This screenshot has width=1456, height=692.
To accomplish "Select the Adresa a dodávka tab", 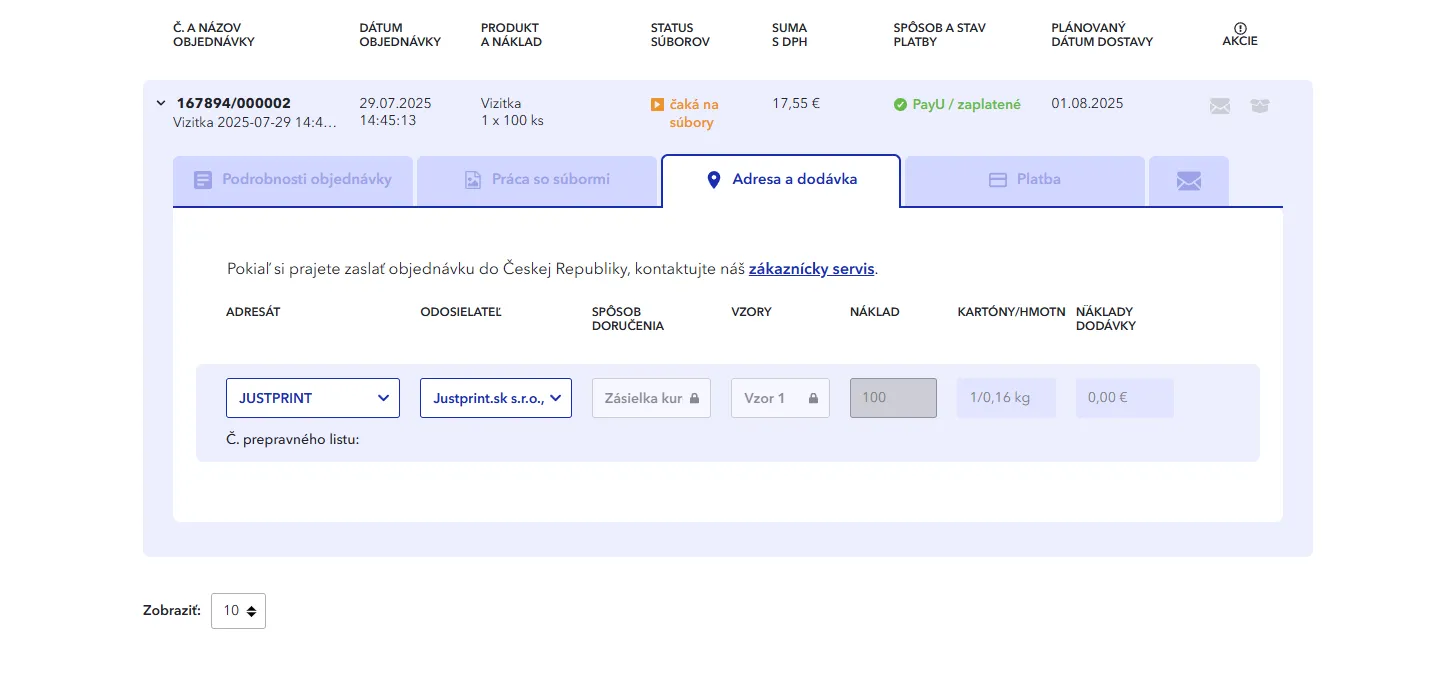I will (781, 180).
